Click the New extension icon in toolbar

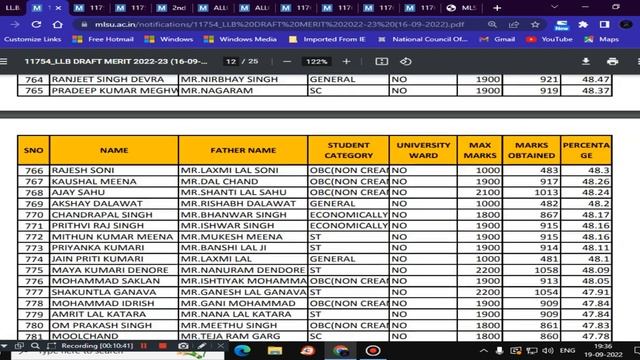(x=562, y=25)
